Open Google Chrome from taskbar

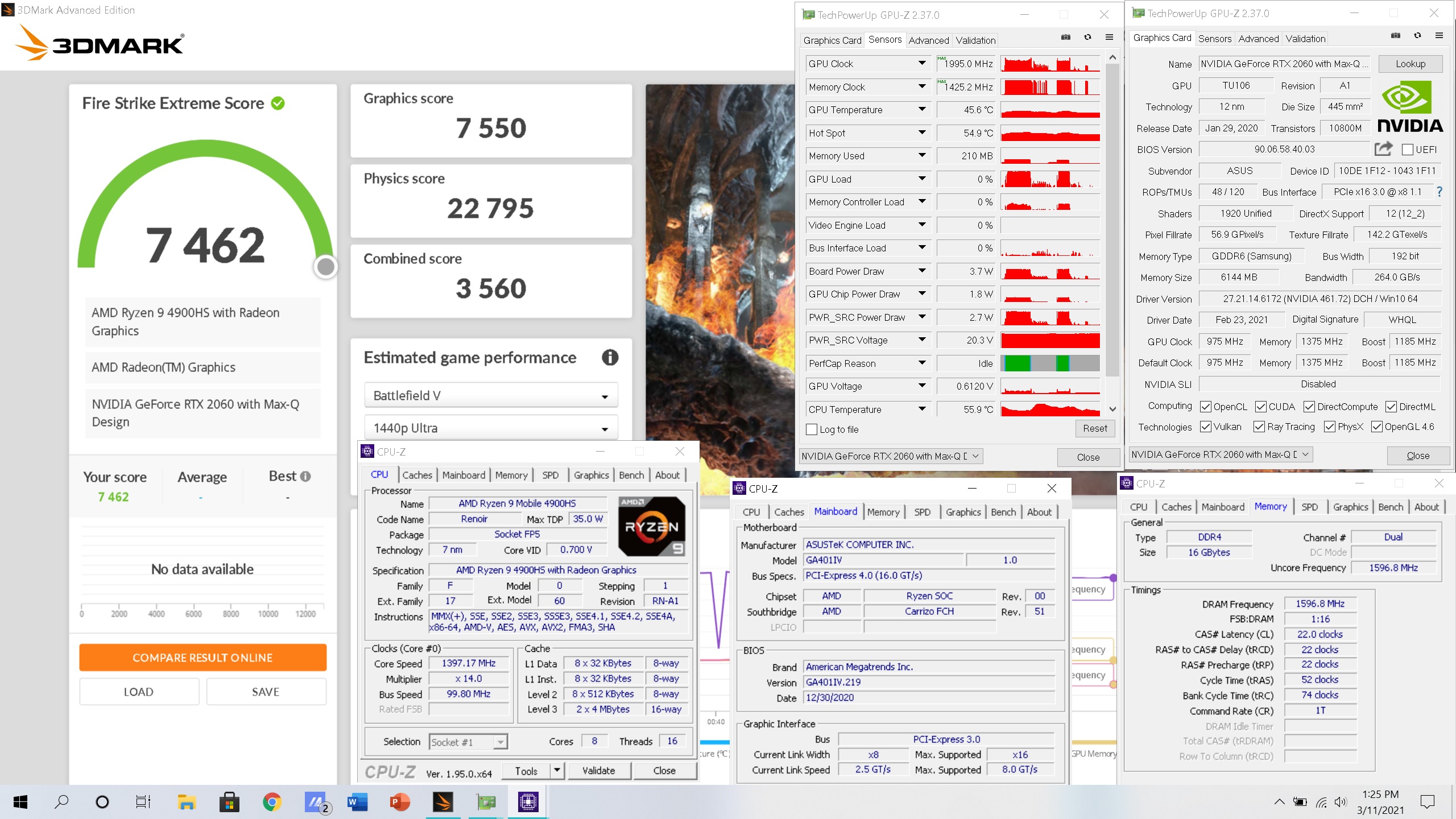[272, 802]
